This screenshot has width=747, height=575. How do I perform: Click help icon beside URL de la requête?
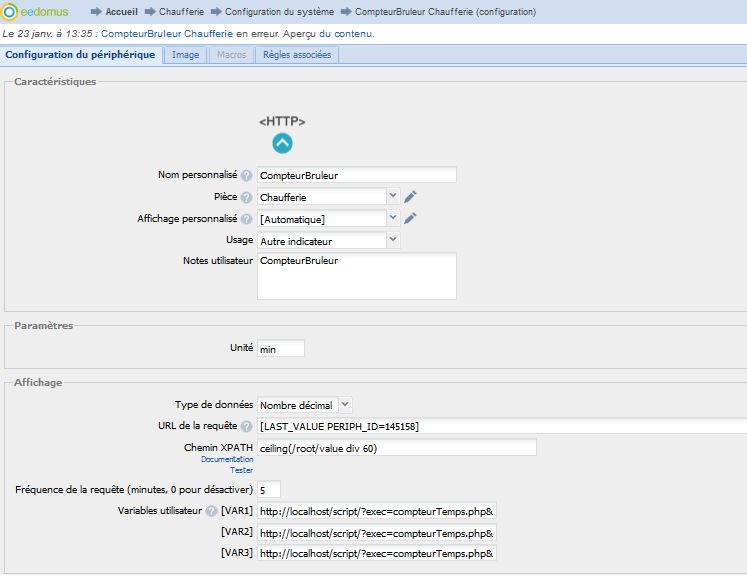(x=246, y=427)
